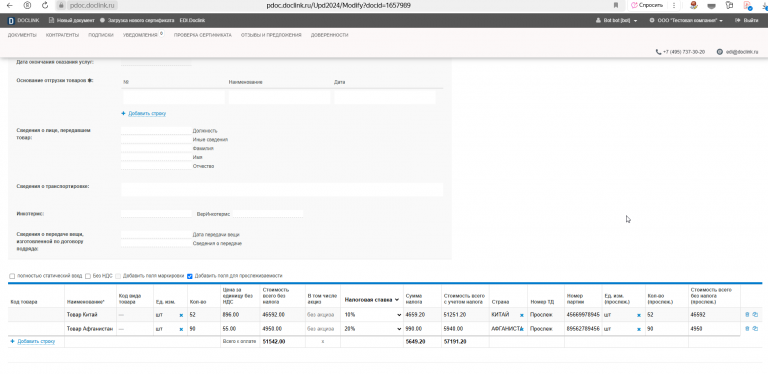Image resolution: width=768 pixels, height=374 pixels.
Task: Delete the Товар Китай row
Action: pyautogui.click(x=747, y=315)
